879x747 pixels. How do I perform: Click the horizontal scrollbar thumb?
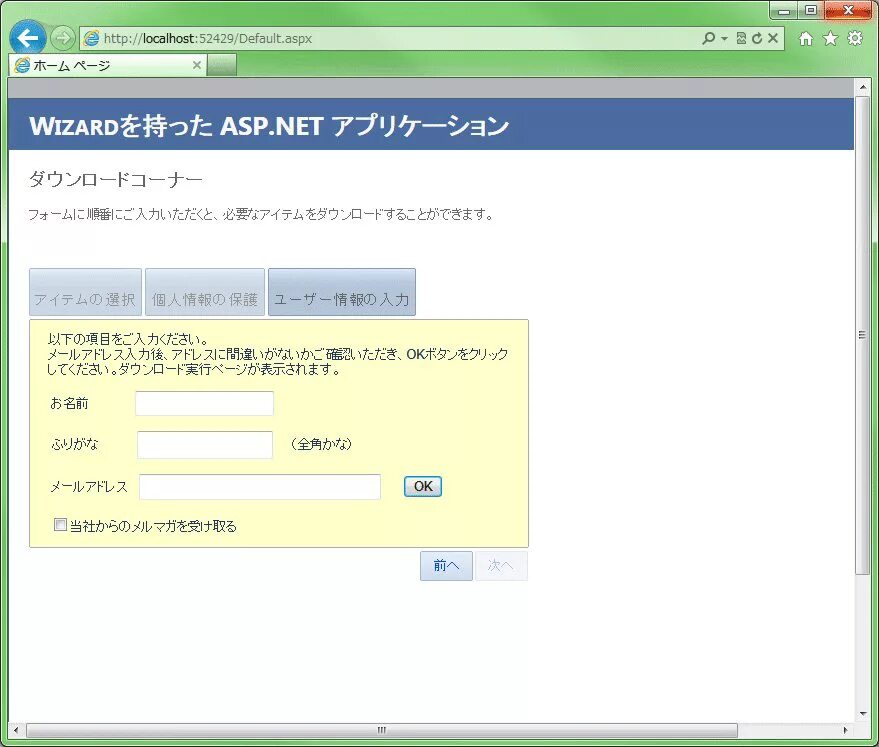point(382,730)
